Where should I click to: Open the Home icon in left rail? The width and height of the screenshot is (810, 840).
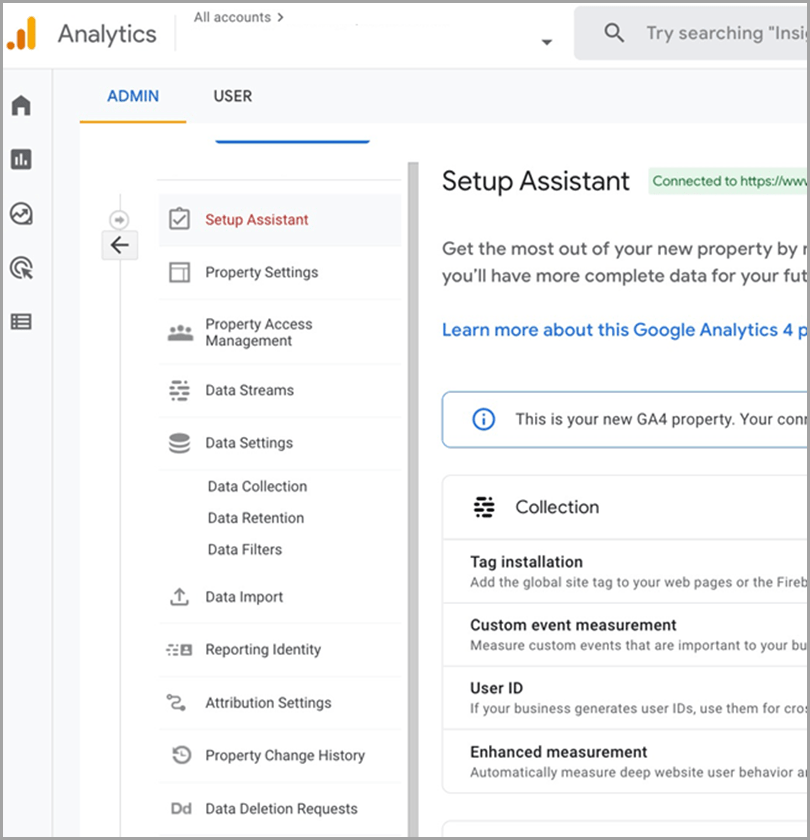tap(21, 105)
